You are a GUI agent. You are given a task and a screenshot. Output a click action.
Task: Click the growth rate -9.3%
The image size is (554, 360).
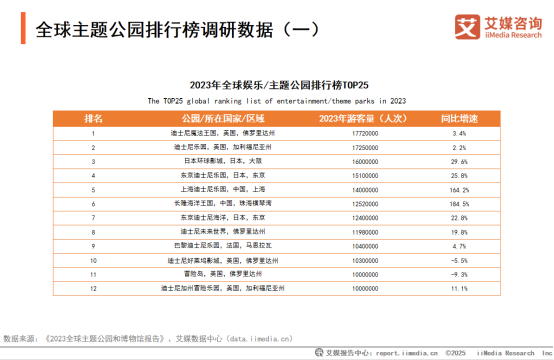tap(459, 275)
